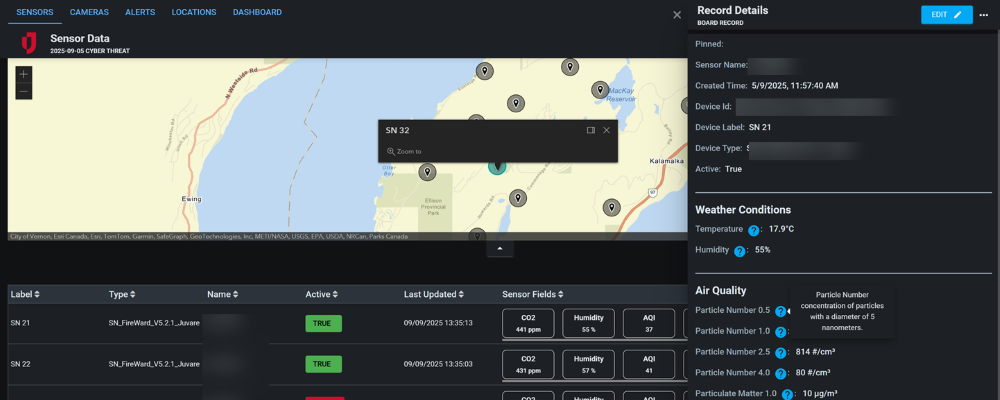The image size is (1000, 400).
Task: Click the TRUE active badge for SN 22
Action: (x=324, y=364)
